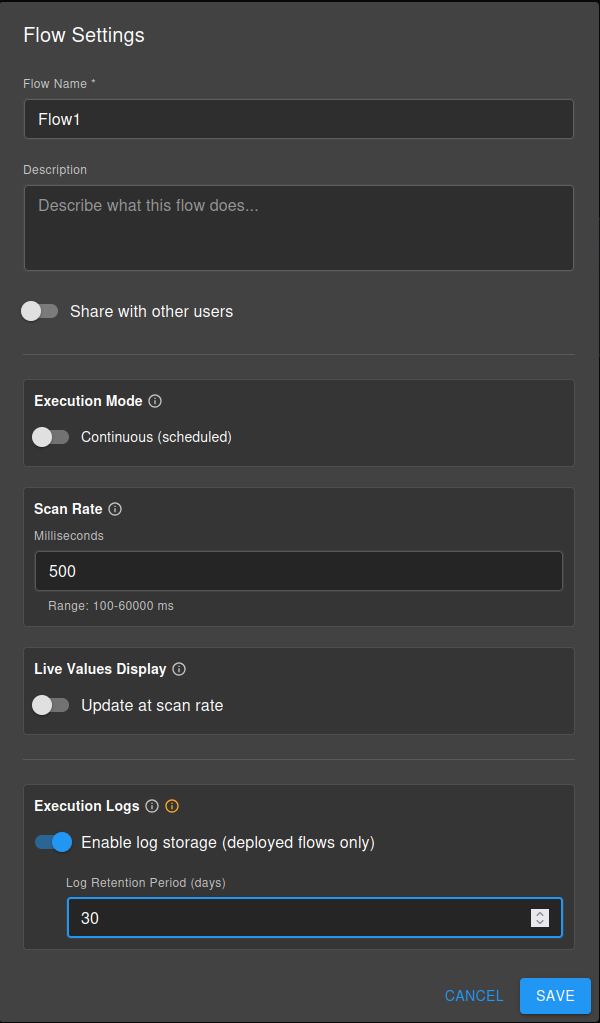Click the Execution Mode info icon
The height and width of the screenshot is (1023, 600).
pyautogui.click(x=155, y=401)
